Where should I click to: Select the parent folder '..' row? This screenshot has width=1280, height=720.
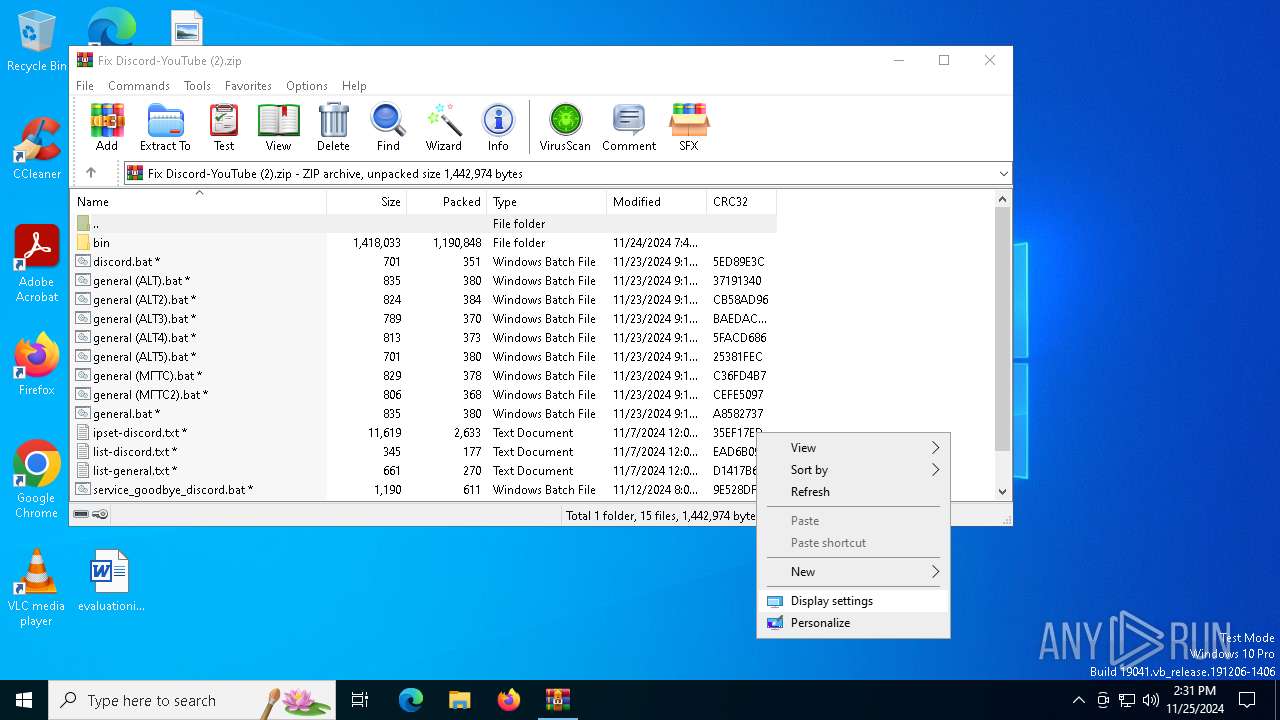424,224
